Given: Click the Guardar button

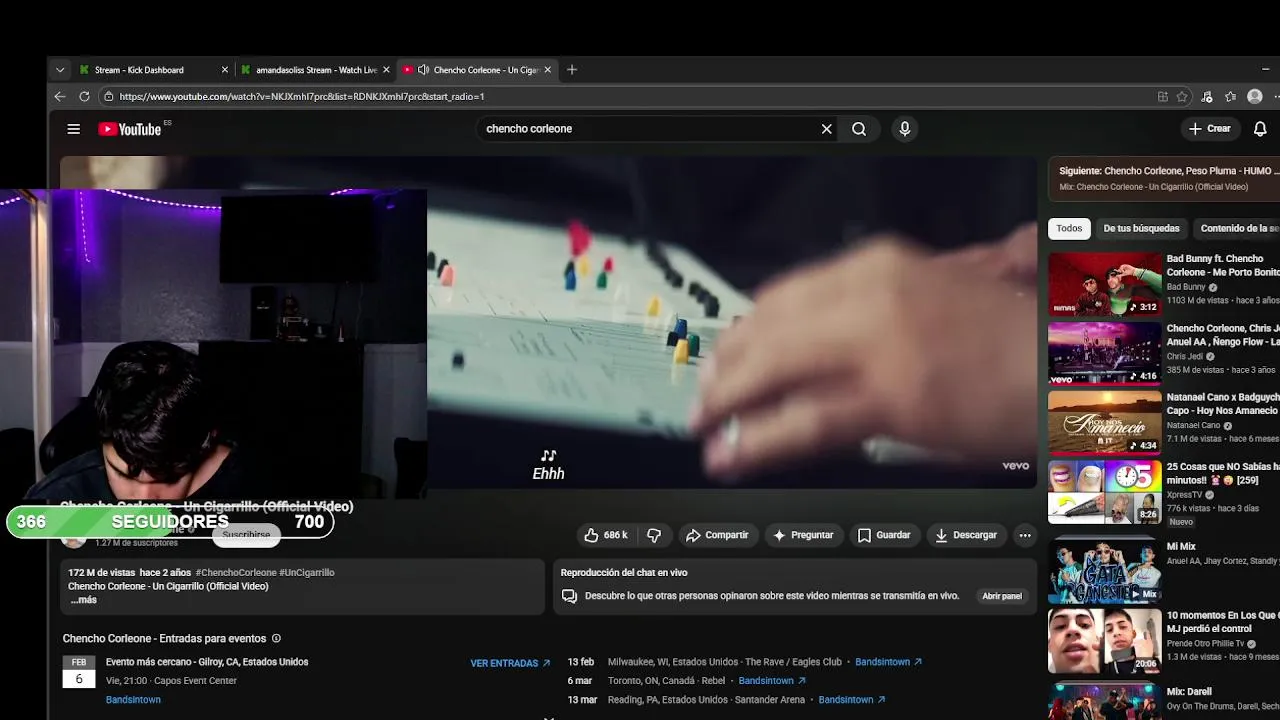Looking at the screenshot, I should 884,535.
